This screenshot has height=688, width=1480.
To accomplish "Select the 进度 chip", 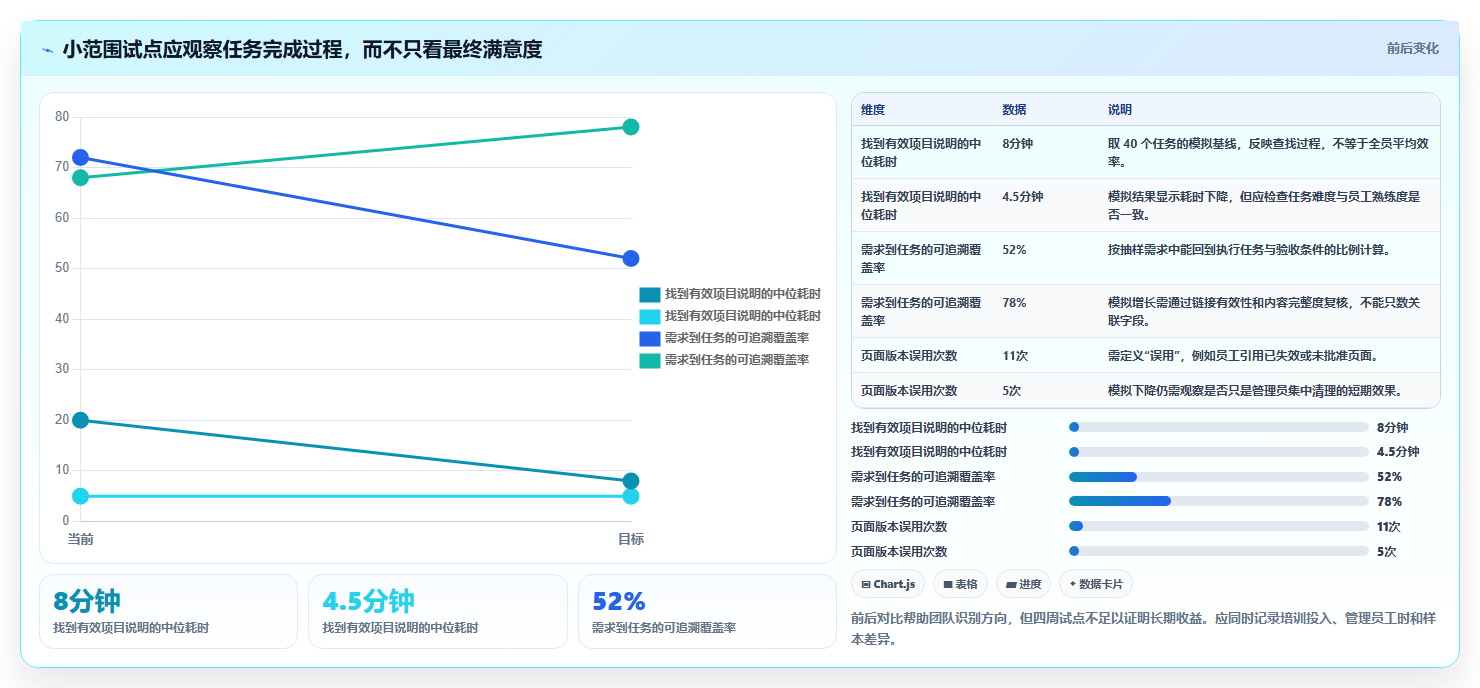I will 1023,584.
